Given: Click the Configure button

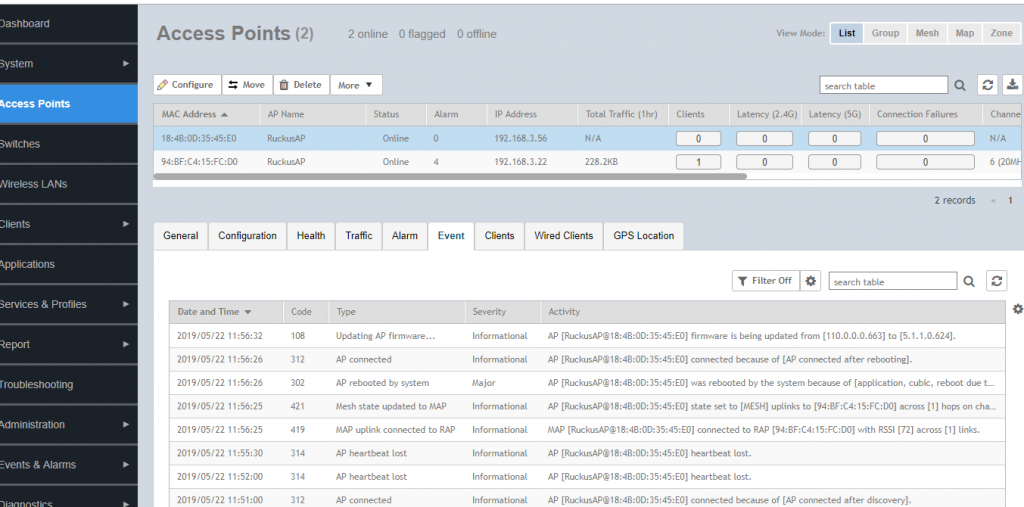Looking at the screenshot, I should [186, 85].
